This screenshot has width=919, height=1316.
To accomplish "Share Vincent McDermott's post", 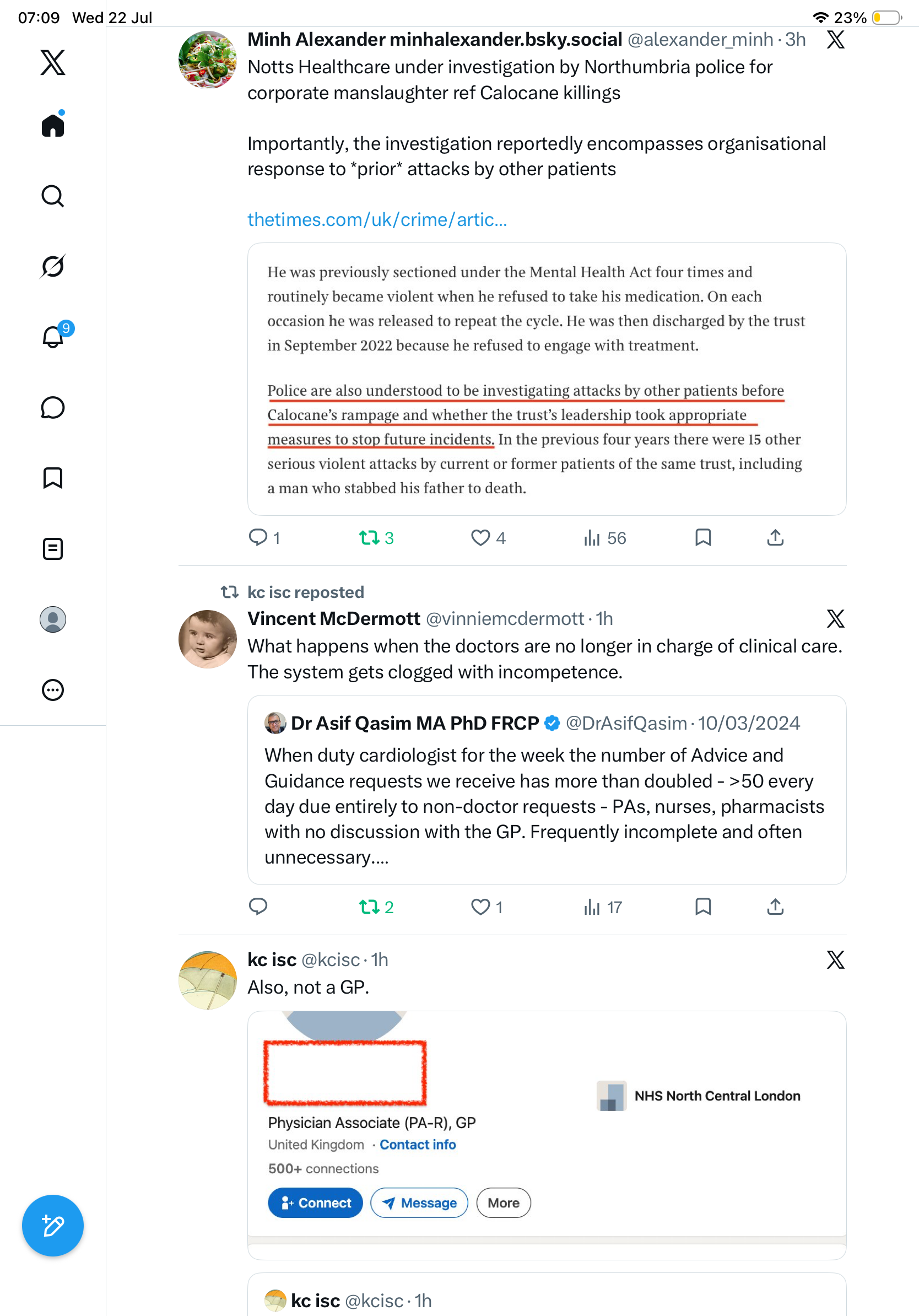I will point(775,907).
